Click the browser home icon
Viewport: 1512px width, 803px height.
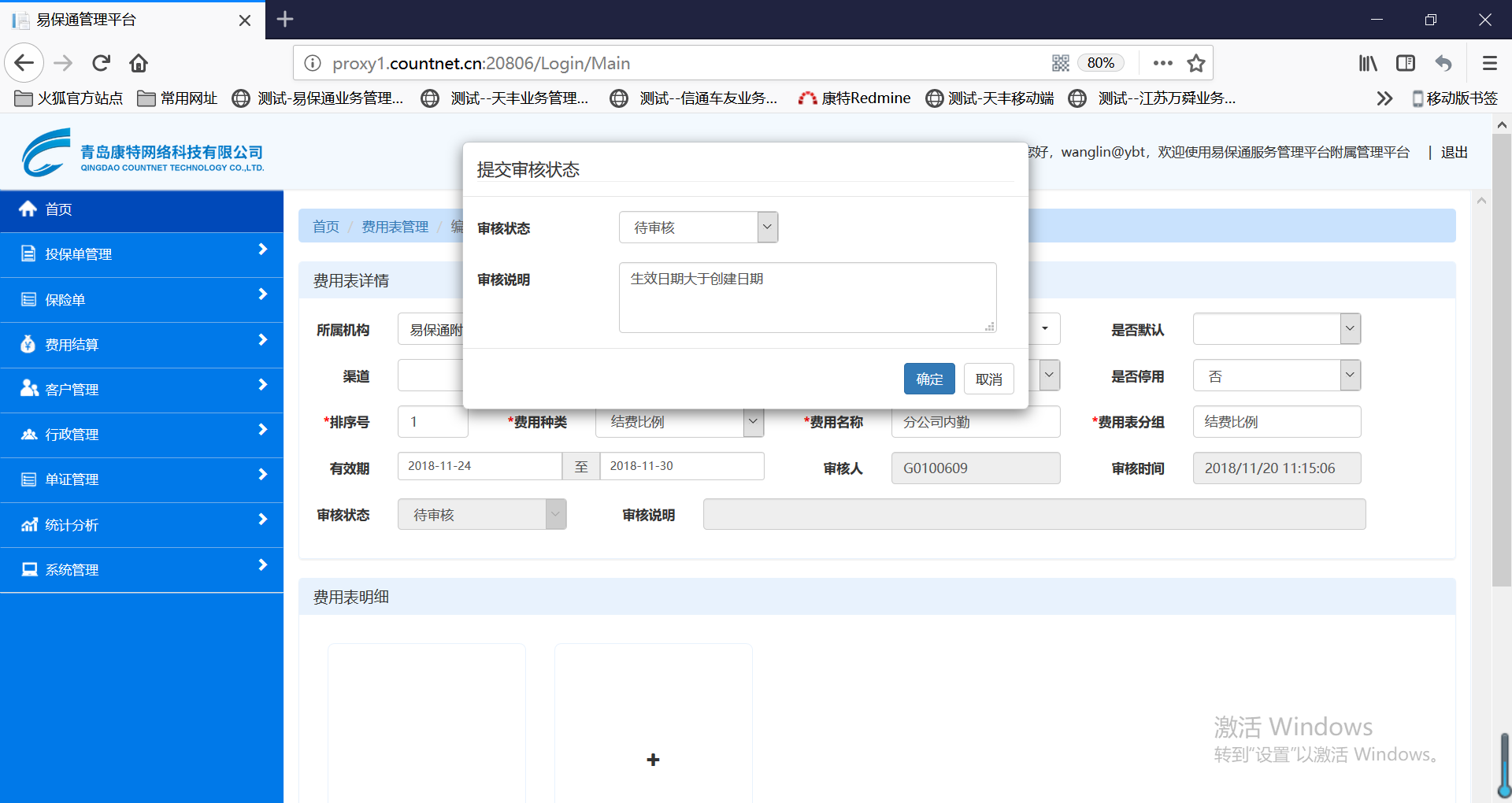(139, 63)
